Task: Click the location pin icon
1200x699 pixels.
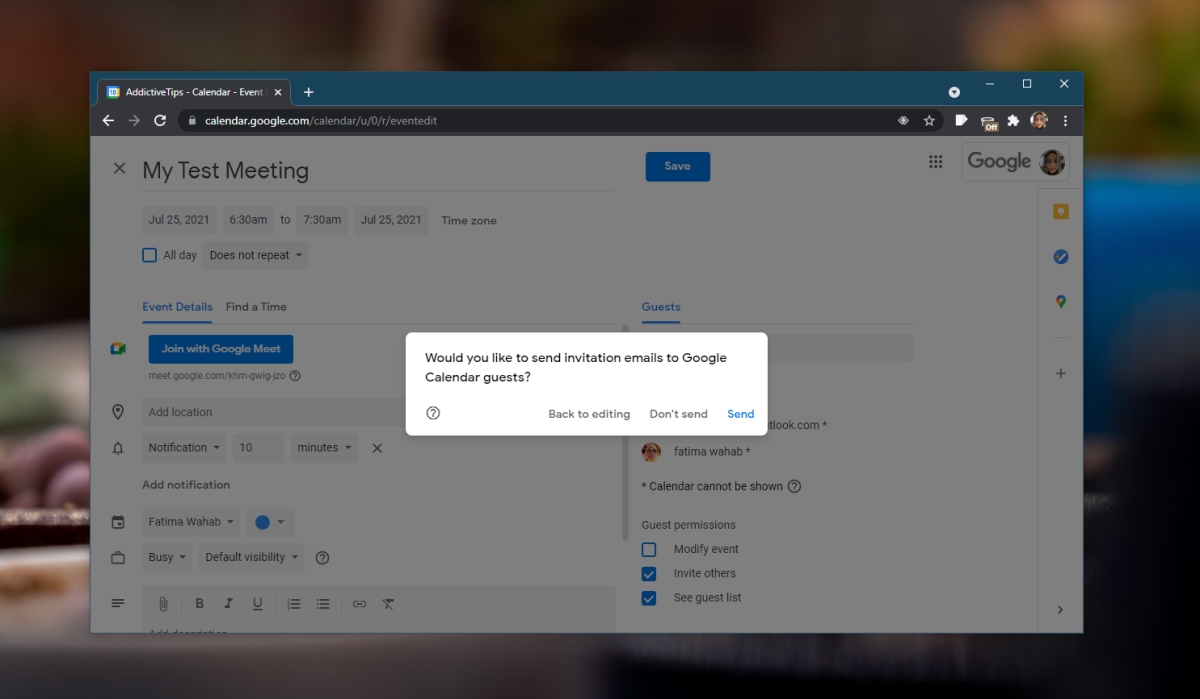Action: click(118, 412)
